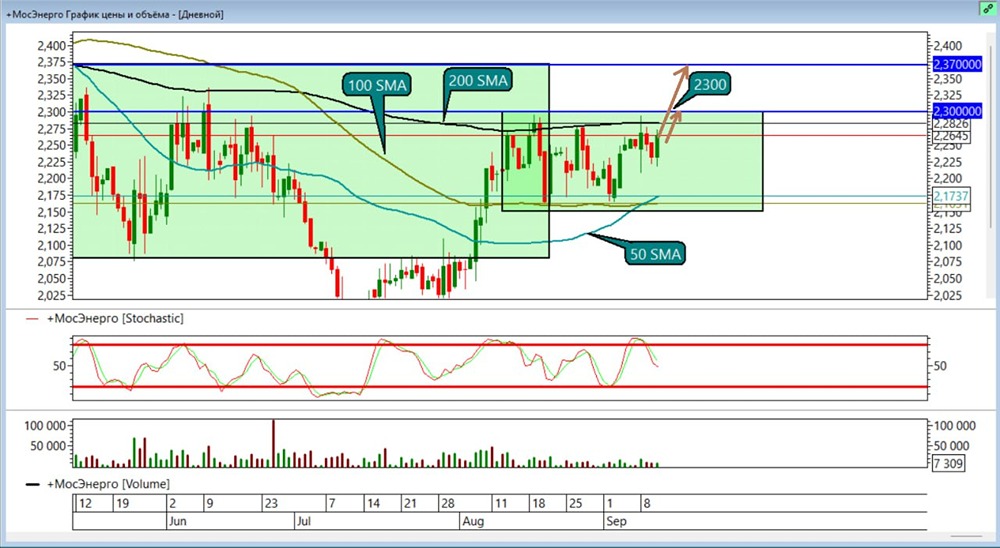Click the 'Sep' month label
Viewport: 1000px width, 548px height.
pyautogui.click(x=616, y=521)
